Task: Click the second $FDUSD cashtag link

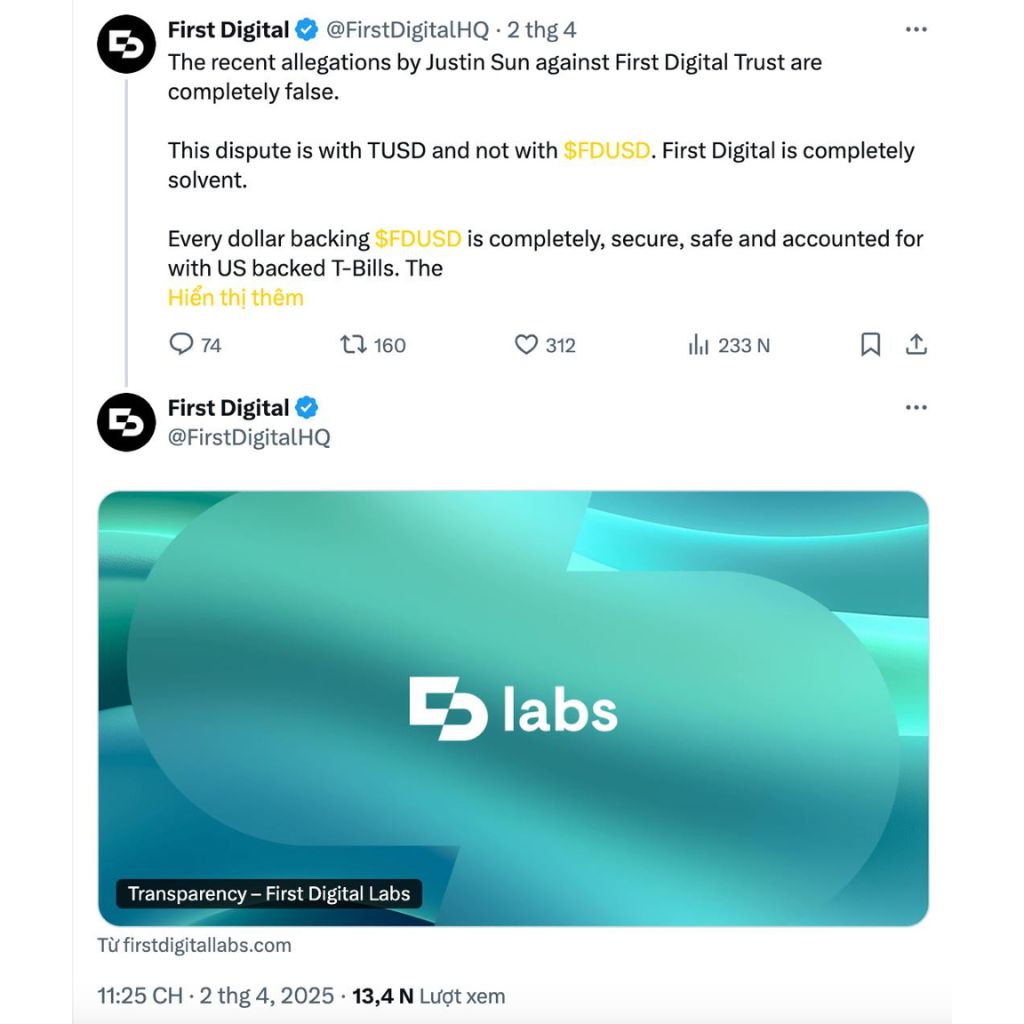Action: point(418,239)
